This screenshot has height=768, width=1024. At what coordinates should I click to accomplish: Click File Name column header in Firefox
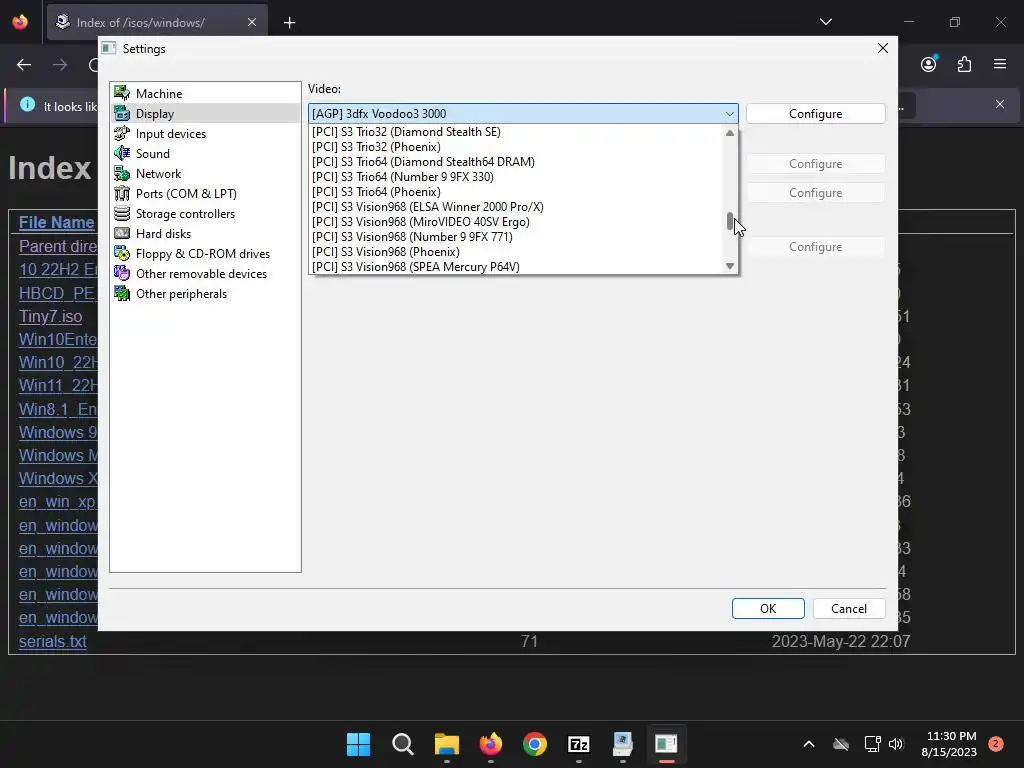coord(56,223)
